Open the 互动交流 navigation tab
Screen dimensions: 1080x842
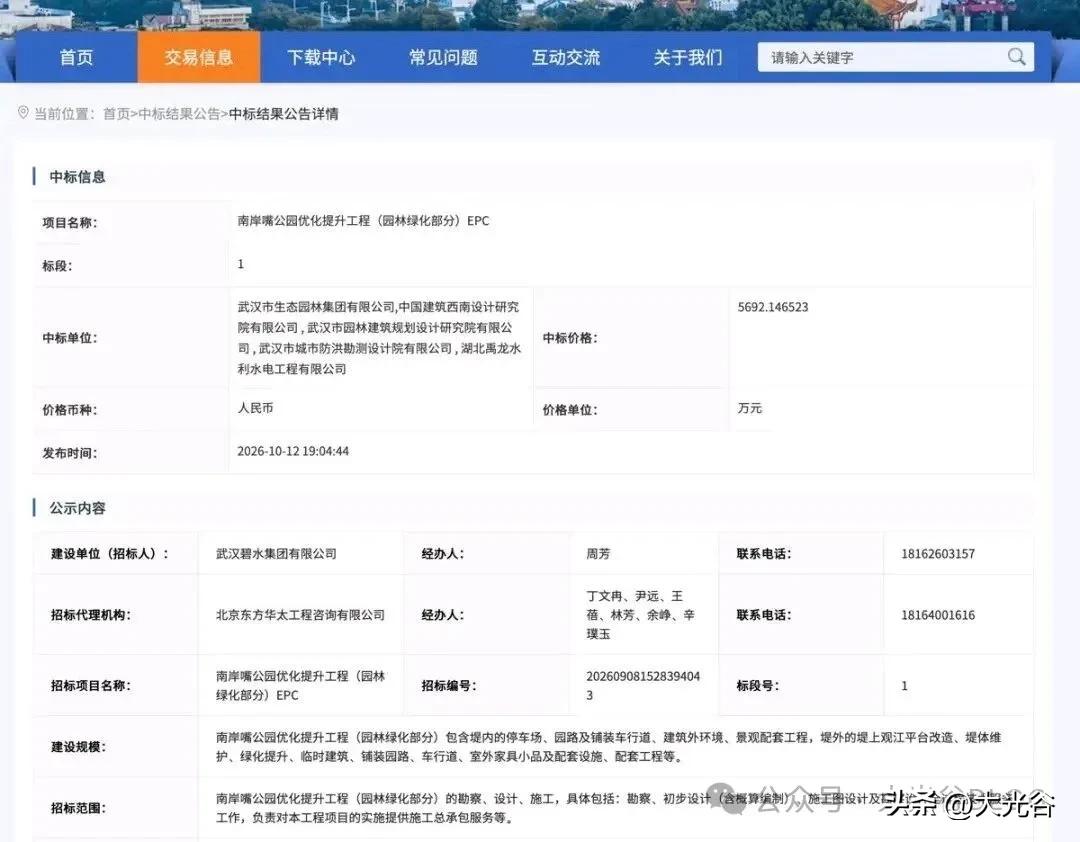(565, 57)
